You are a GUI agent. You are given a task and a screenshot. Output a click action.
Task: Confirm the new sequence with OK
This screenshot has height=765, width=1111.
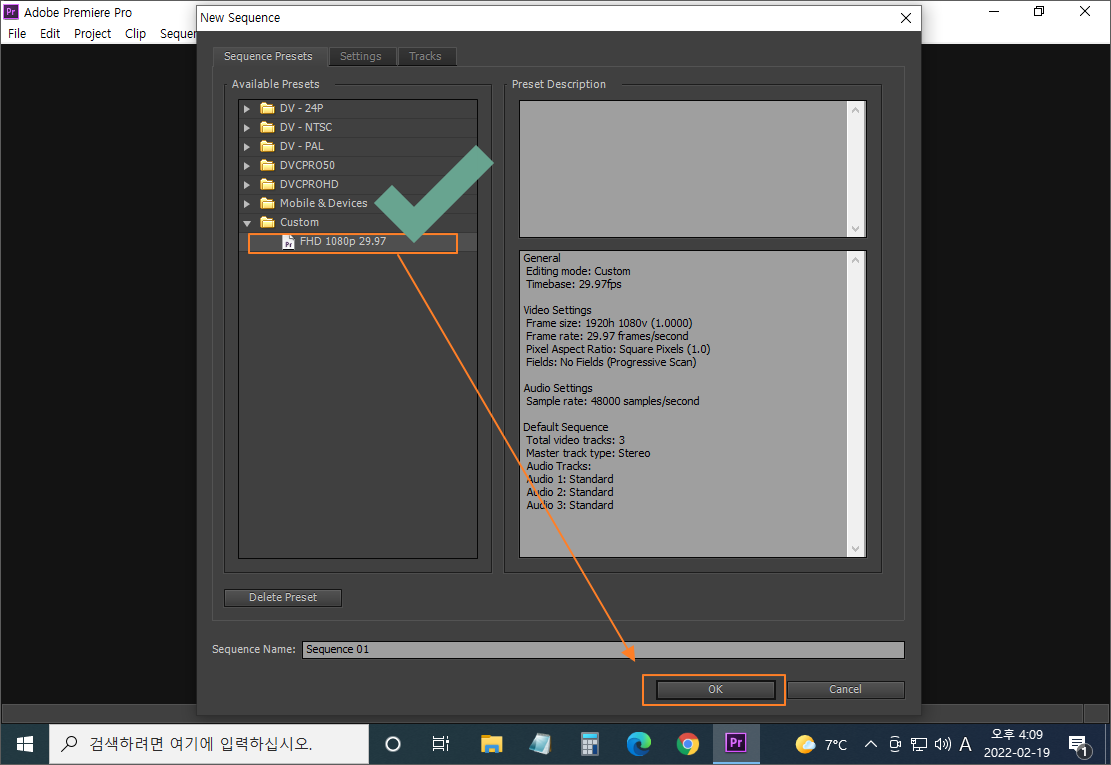[715, 689]
